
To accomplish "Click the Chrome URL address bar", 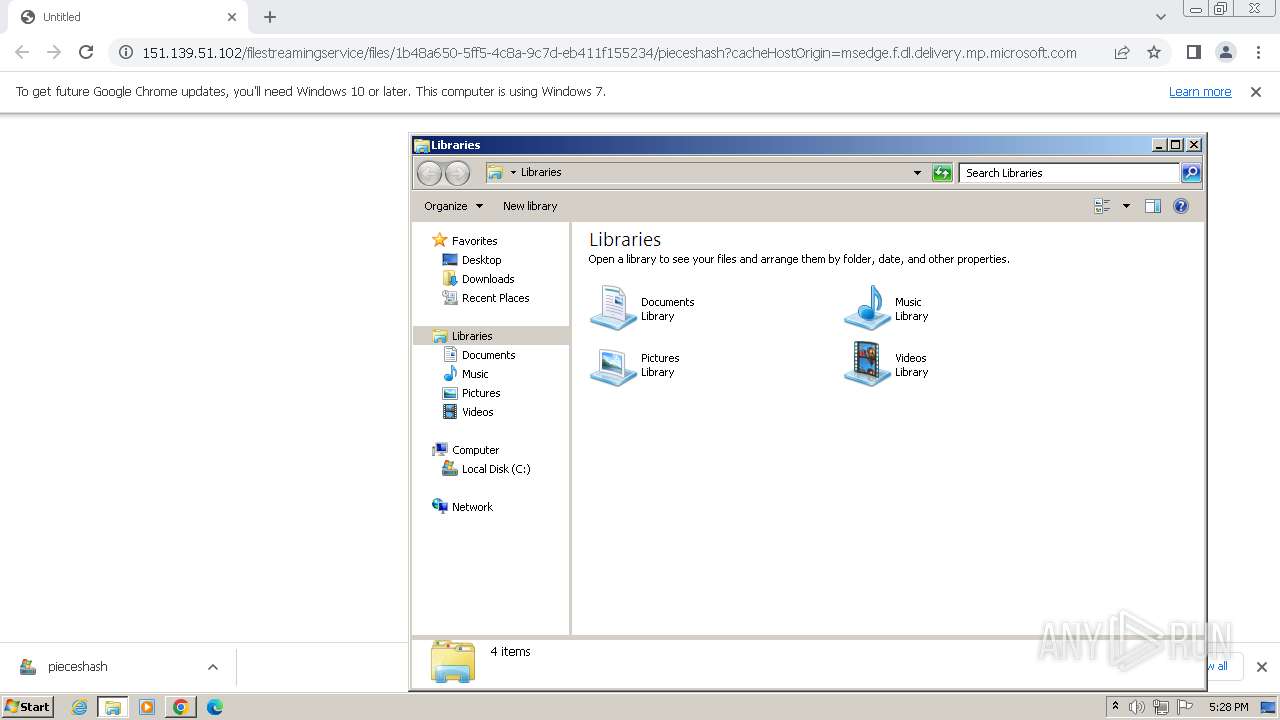I will pyautogui.click(x=610, y=52).
